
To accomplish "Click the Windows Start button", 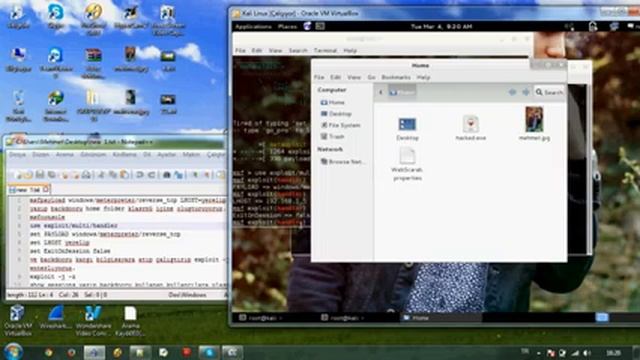I will point(13,351).
